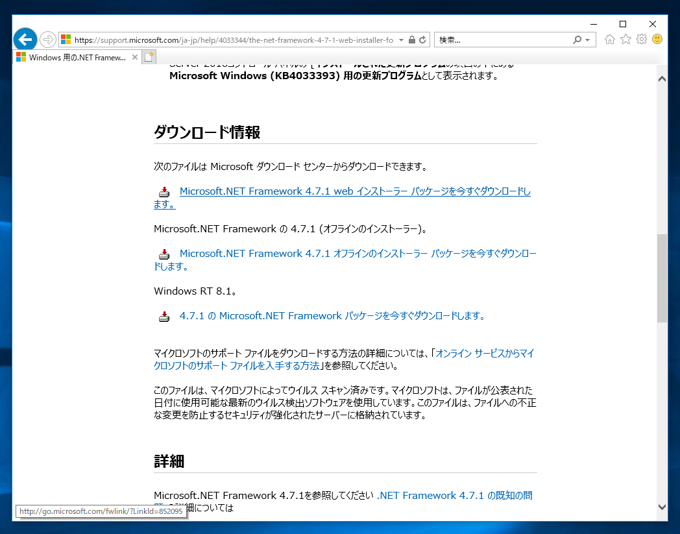Click the Microsoft Windows (KB4033393) bold text

click(x=295, y=75)
